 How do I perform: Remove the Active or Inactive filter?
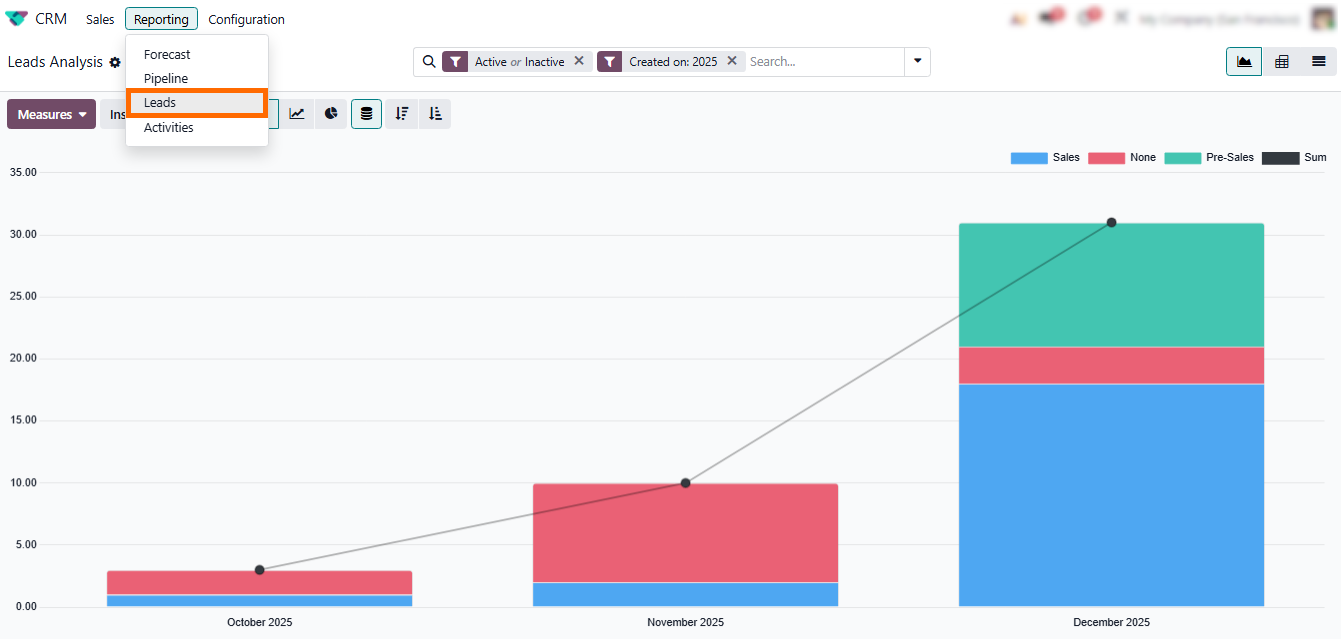(x=579, y=61)
